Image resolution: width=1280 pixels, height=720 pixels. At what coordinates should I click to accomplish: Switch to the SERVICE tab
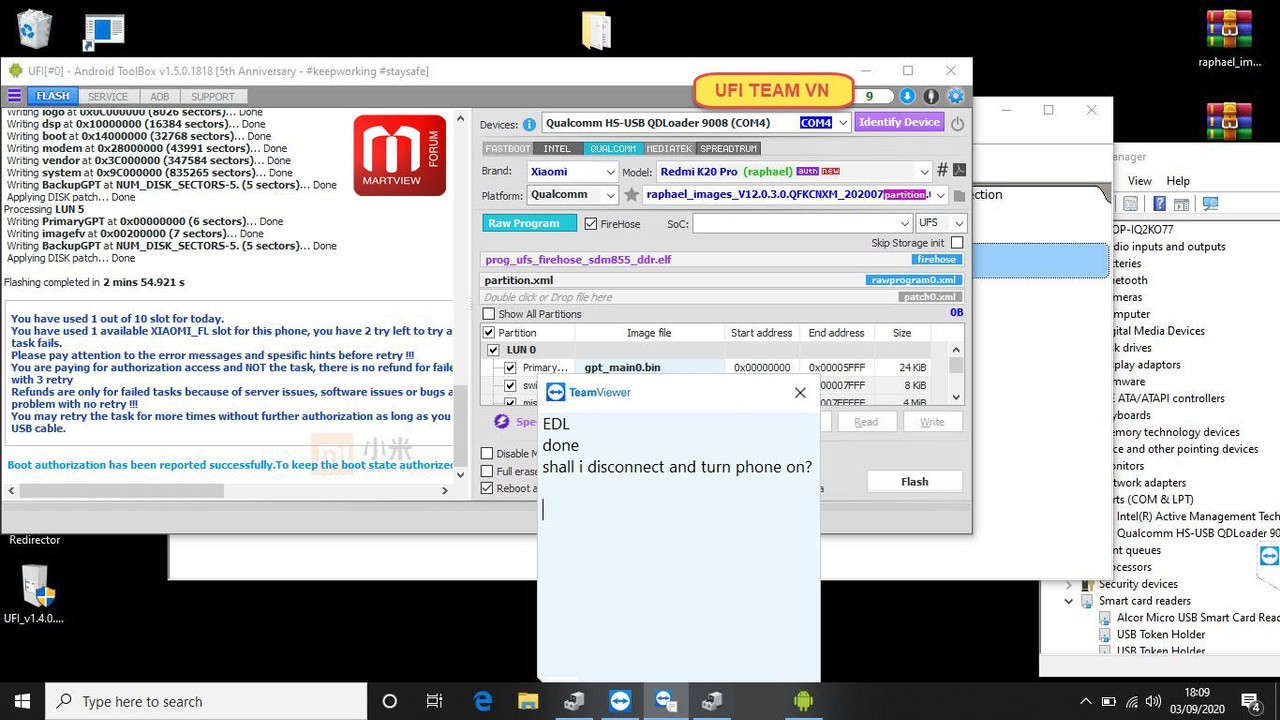pos(108,96)
